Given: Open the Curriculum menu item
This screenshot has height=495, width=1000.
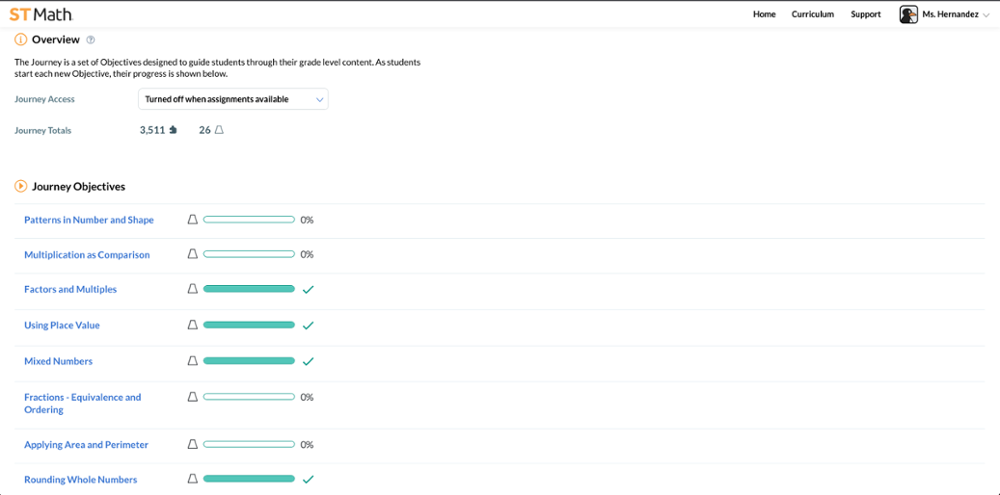Looking at the screenshot, I should pos(812,15).
